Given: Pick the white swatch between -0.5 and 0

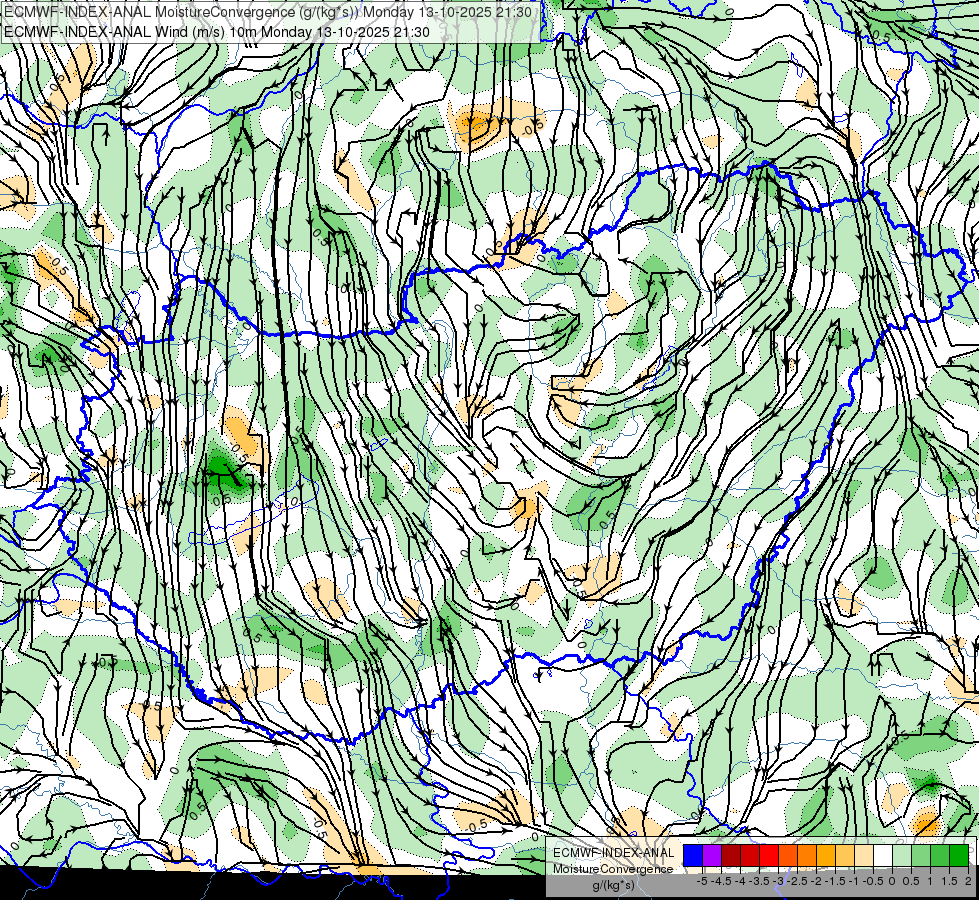Looking at the screenshot, I should [883, 856].
